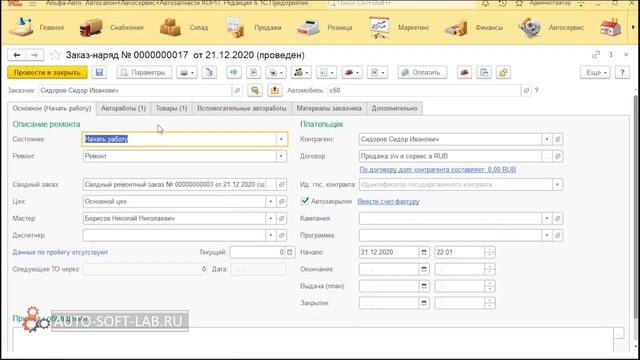Open the Сводный заказ record link icon
The height and width of the screenshot is (360, 640).
click(281, 184)
